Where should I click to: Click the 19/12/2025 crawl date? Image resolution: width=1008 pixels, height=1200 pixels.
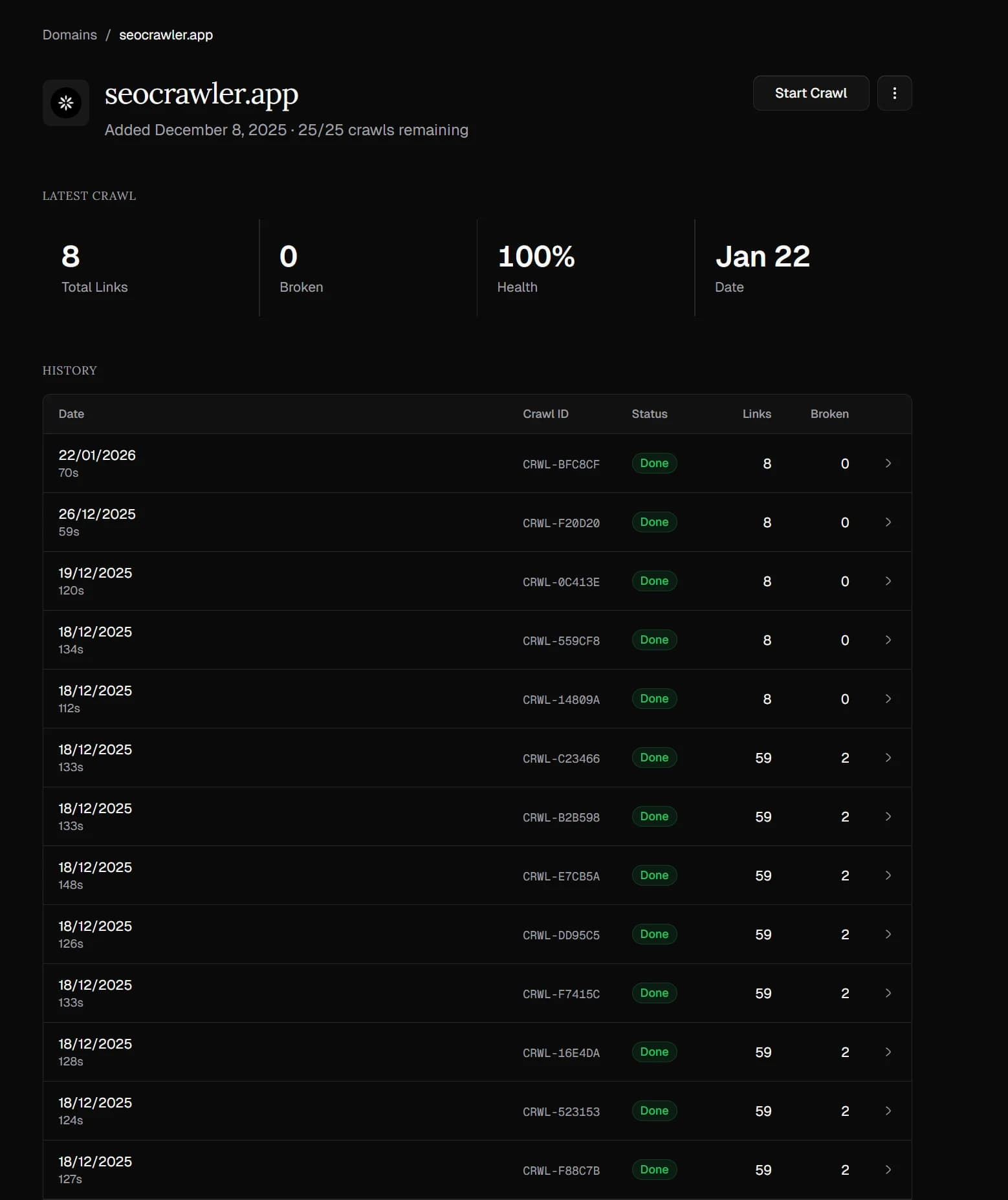pos(95,573)
